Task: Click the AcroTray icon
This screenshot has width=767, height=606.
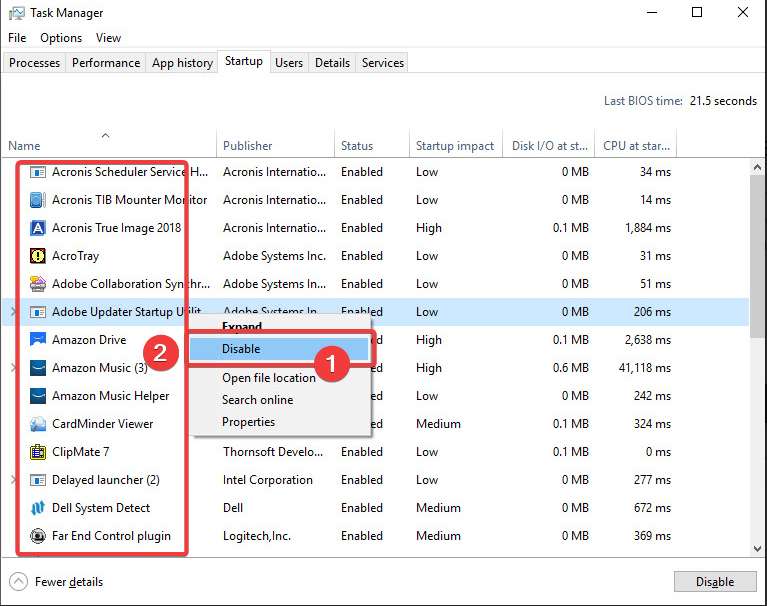Action: pos(38,256)
